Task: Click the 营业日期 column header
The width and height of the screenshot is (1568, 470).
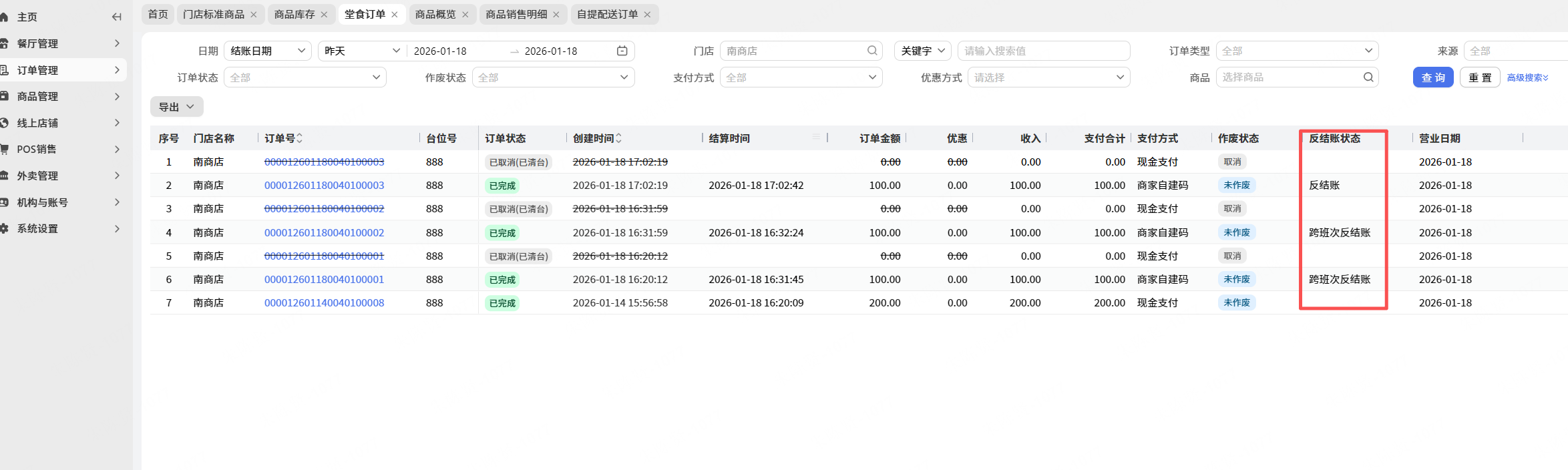Action: tap(1439, 138)
